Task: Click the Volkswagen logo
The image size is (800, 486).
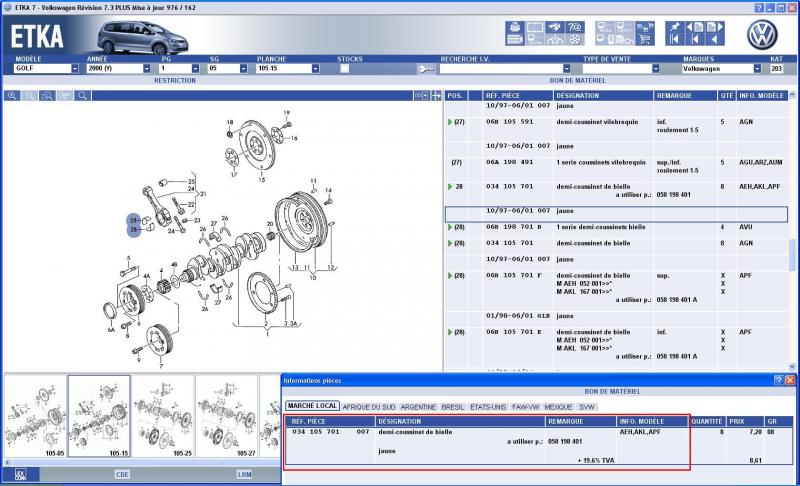Action: (x=762, y=35)
